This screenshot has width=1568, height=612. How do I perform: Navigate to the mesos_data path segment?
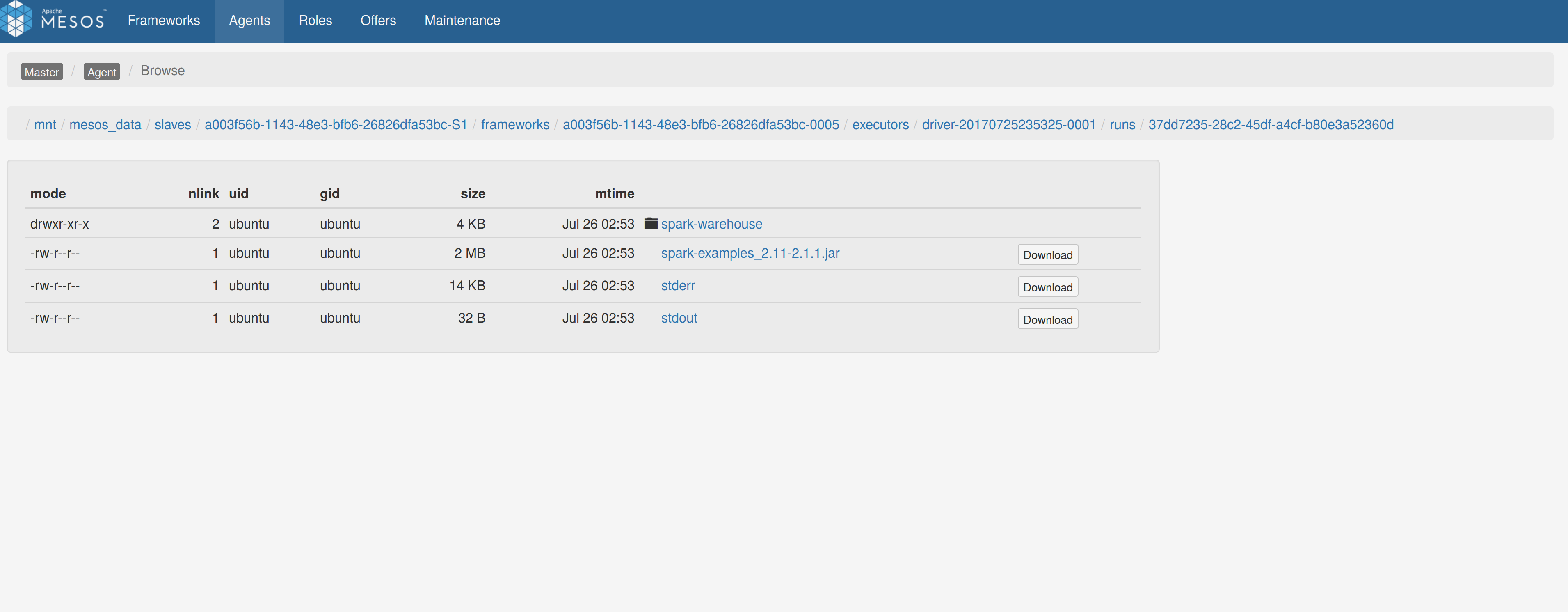105,125
